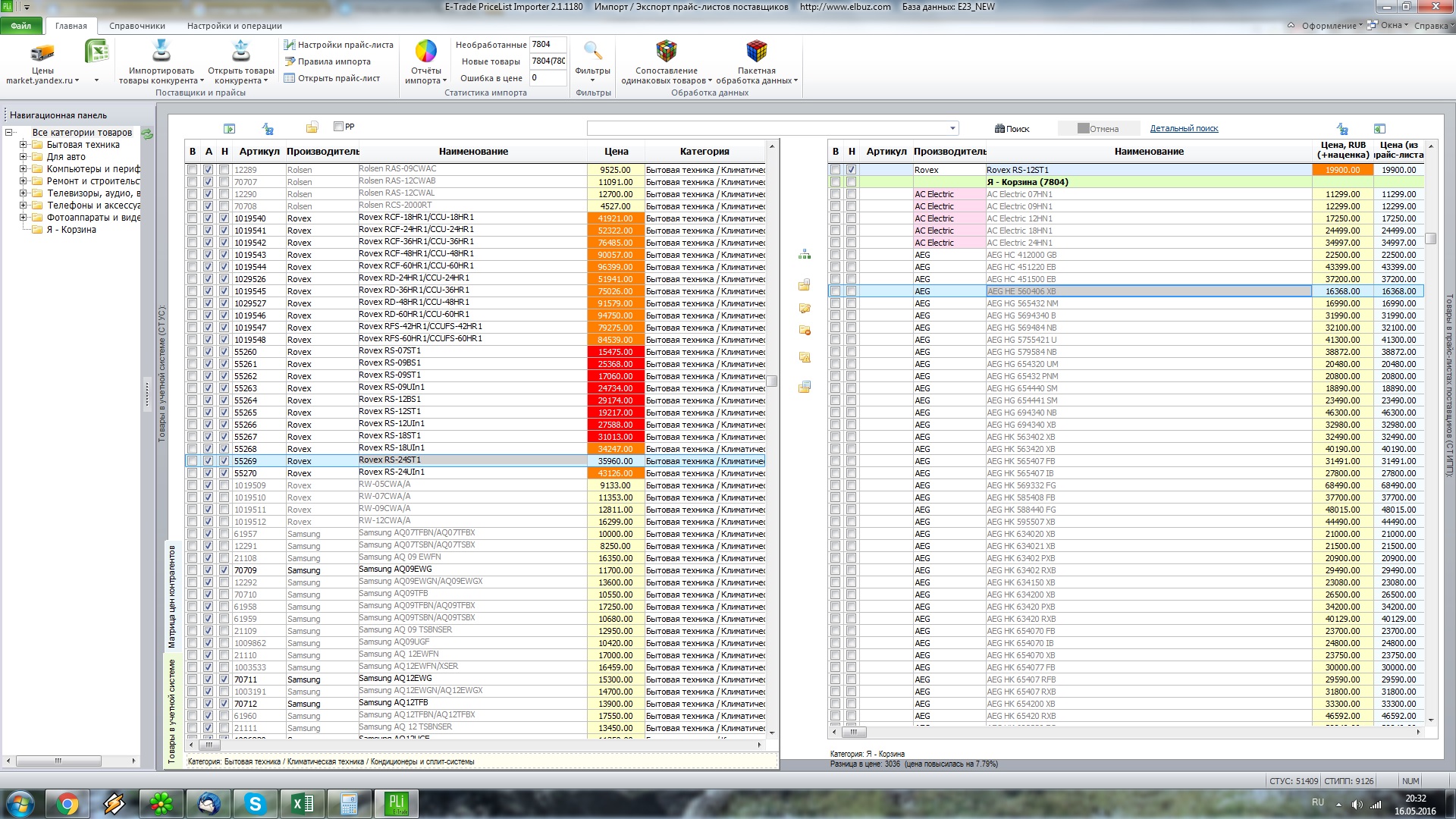Toggle H checkbox for Rovex RCF-18HR1 row

pos(224,218)
